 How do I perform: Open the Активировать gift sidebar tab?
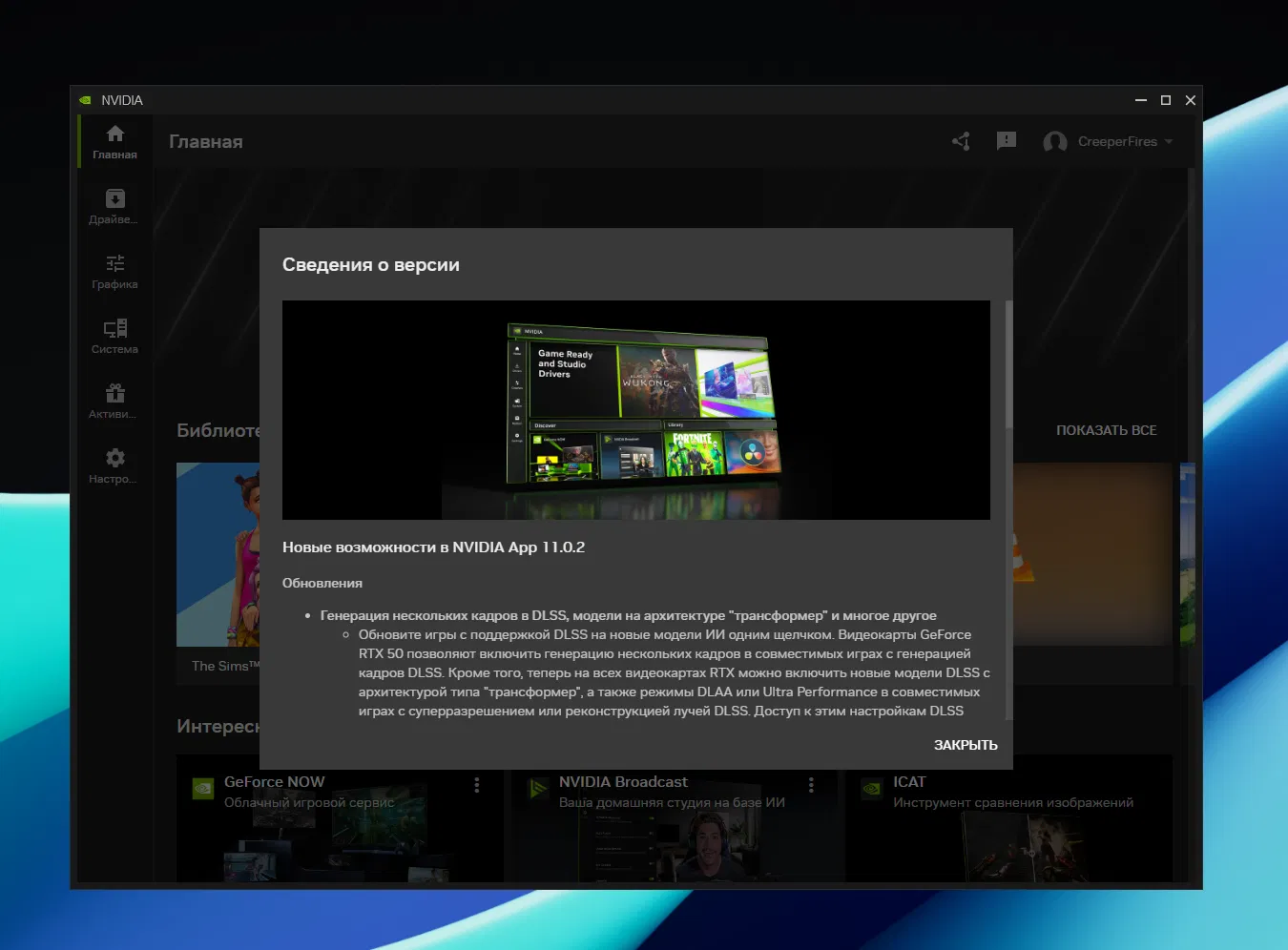[x=114, y=402]
